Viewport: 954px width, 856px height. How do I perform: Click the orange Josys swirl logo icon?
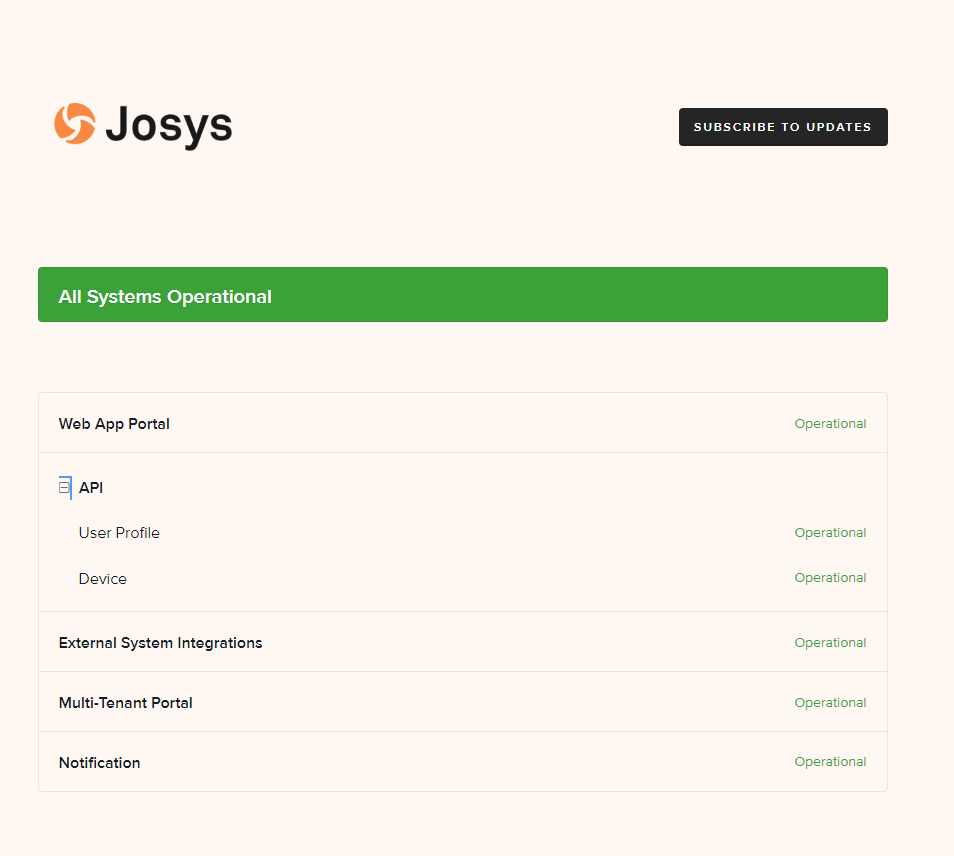click(75, 124)
